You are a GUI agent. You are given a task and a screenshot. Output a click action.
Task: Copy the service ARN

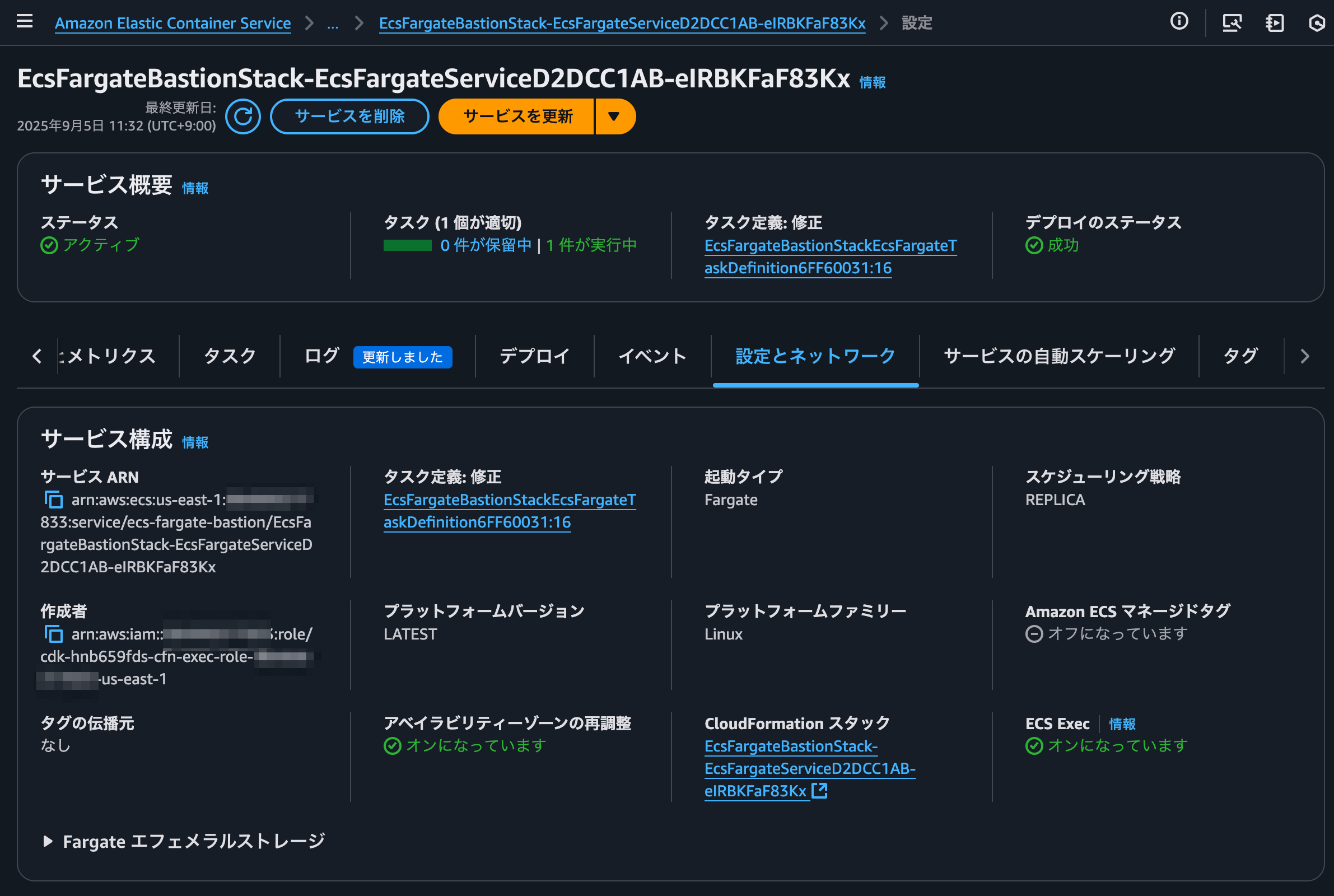[54, 500]
